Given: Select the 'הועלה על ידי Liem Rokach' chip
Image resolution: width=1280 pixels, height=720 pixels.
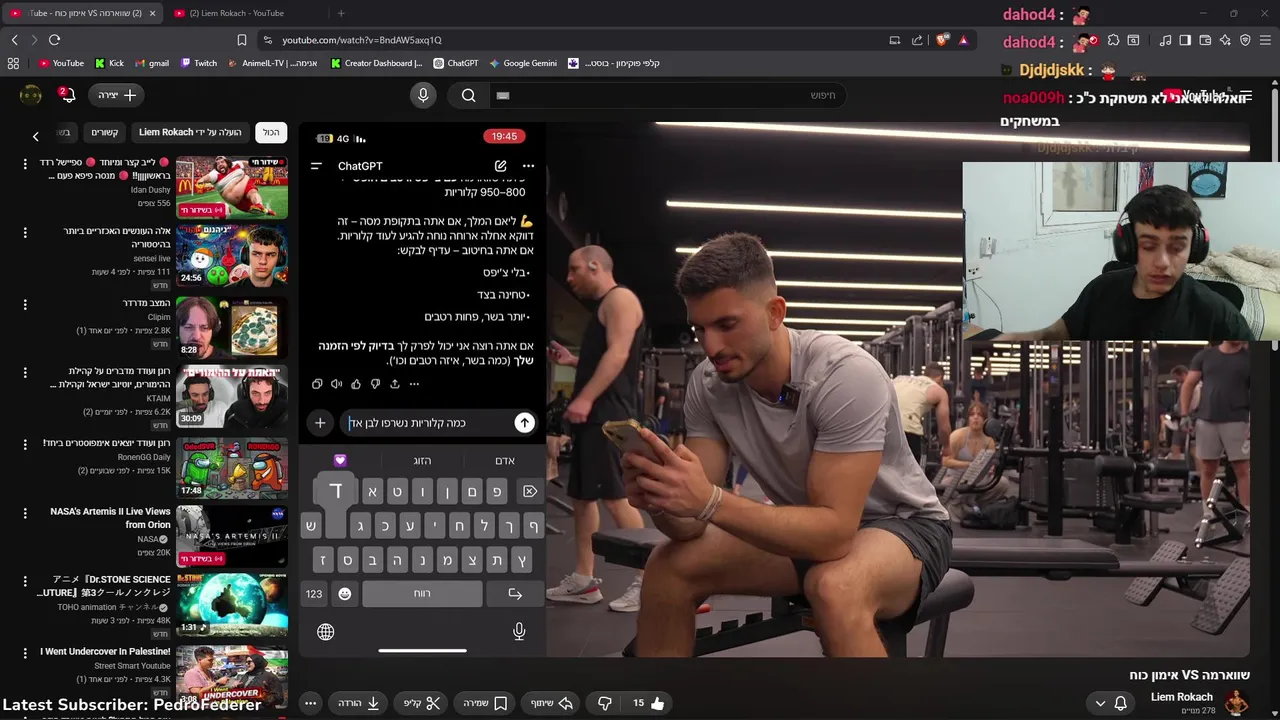Looking at the screenshot, I should [190, 132].
